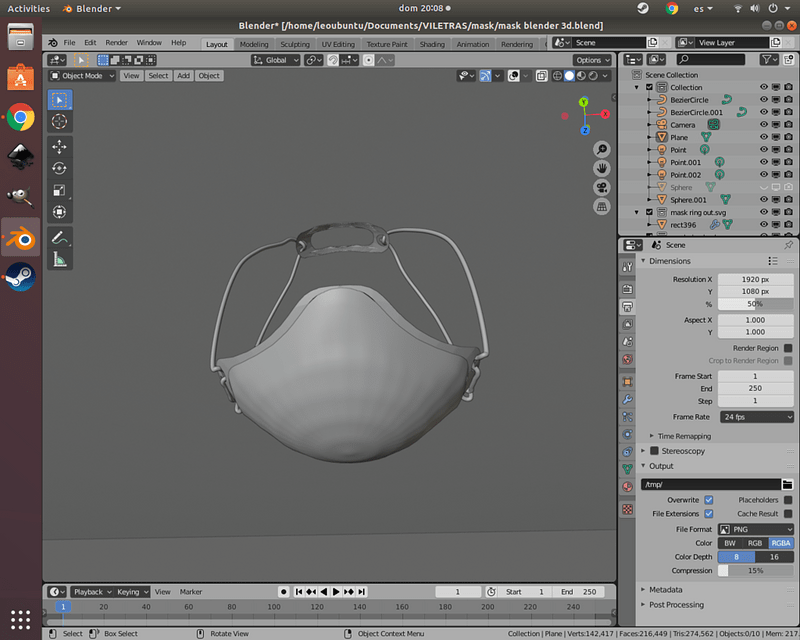Select RGB color mode

click(755, 543)
